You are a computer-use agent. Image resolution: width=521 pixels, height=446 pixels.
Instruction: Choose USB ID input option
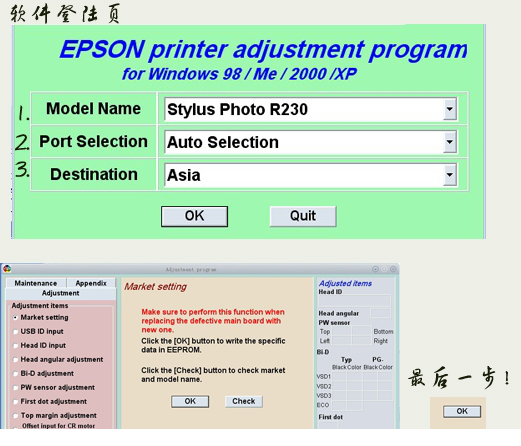point(15,332)
